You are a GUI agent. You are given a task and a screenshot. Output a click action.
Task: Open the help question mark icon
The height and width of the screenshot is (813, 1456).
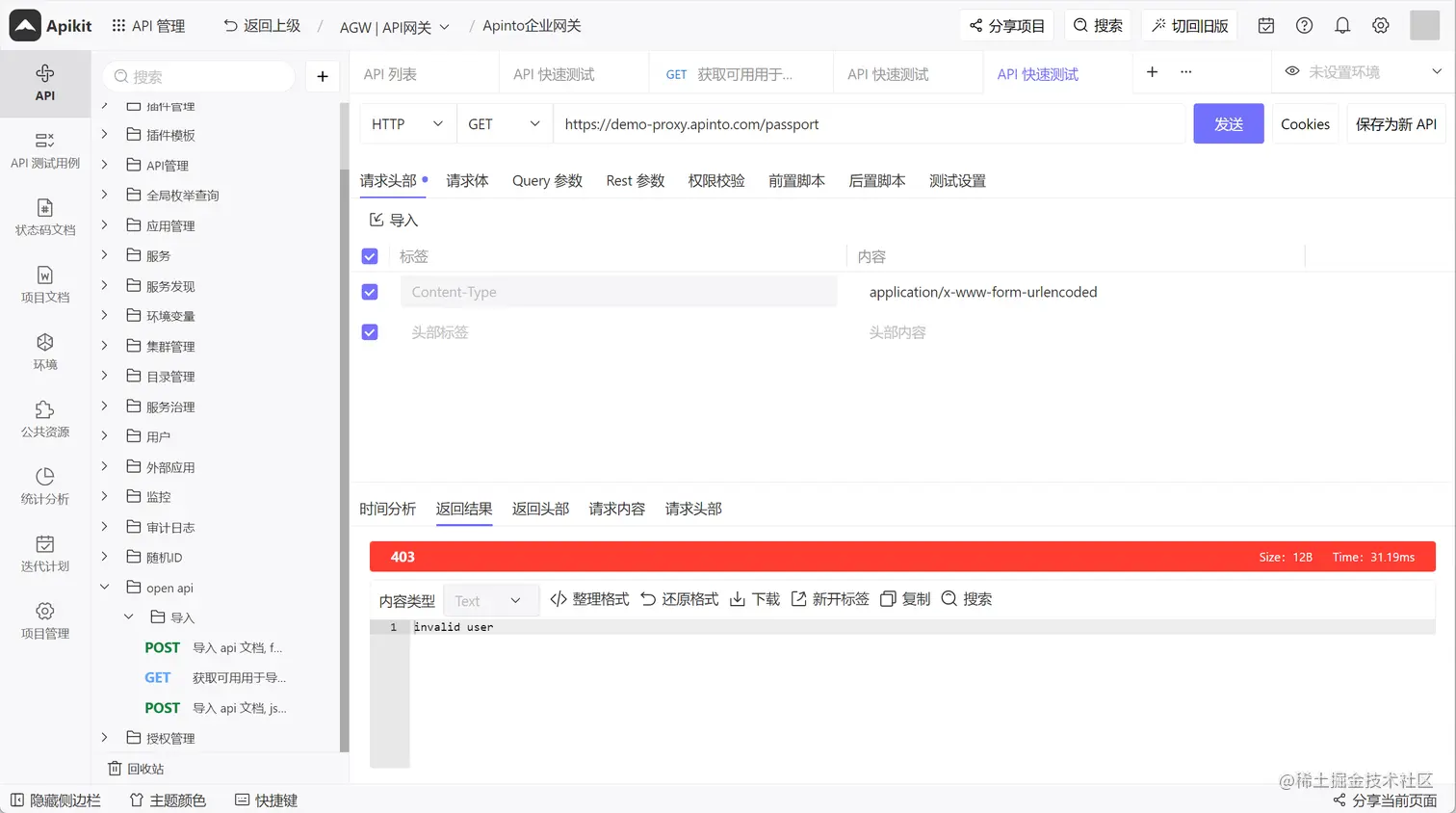pos(1304,26)
